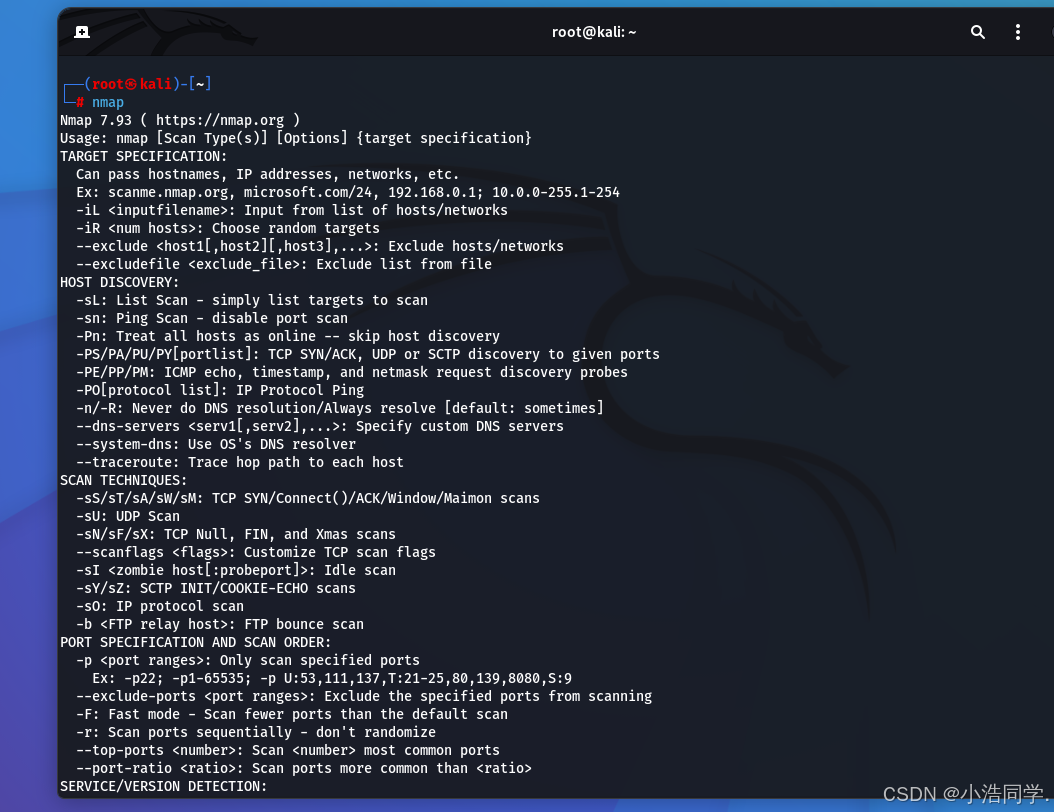Open a new terminal tab icon
The height and width of the screenshot is (812, 1054).
coord(82,32)
